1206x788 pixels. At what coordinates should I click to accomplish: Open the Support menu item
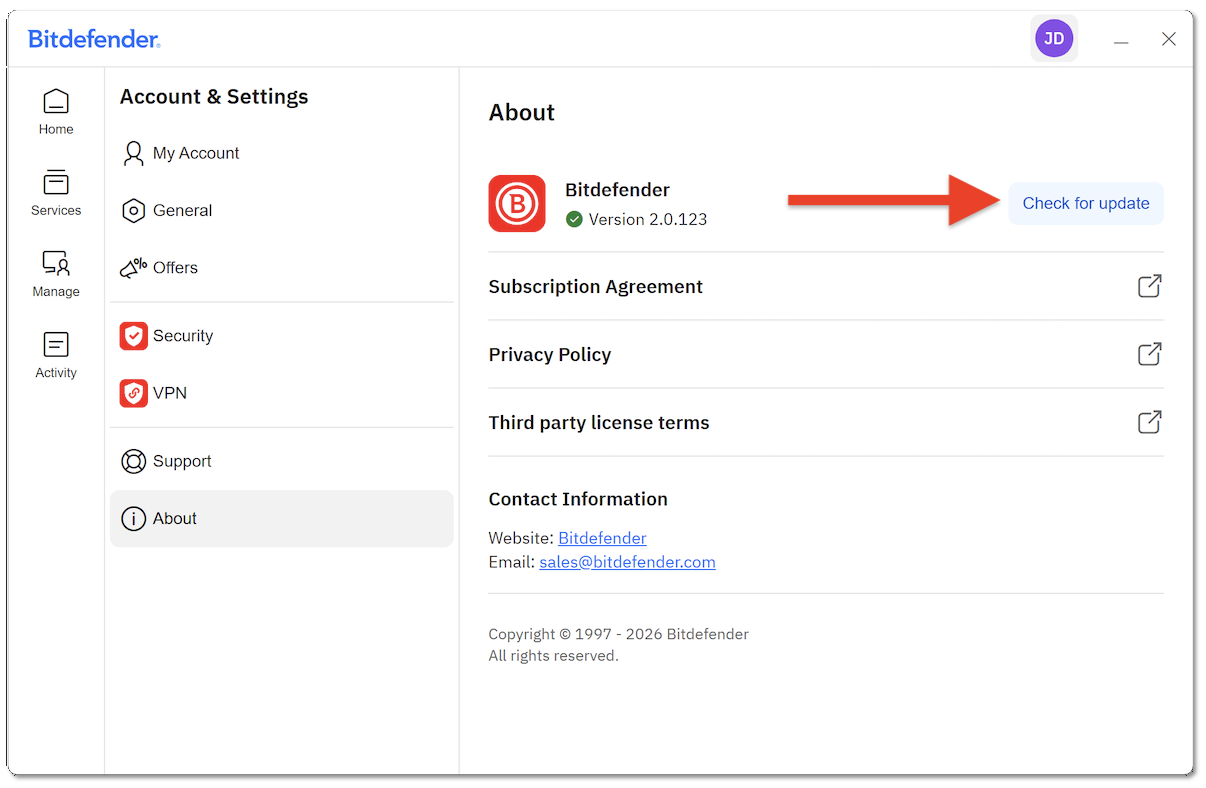coord(282,461)
